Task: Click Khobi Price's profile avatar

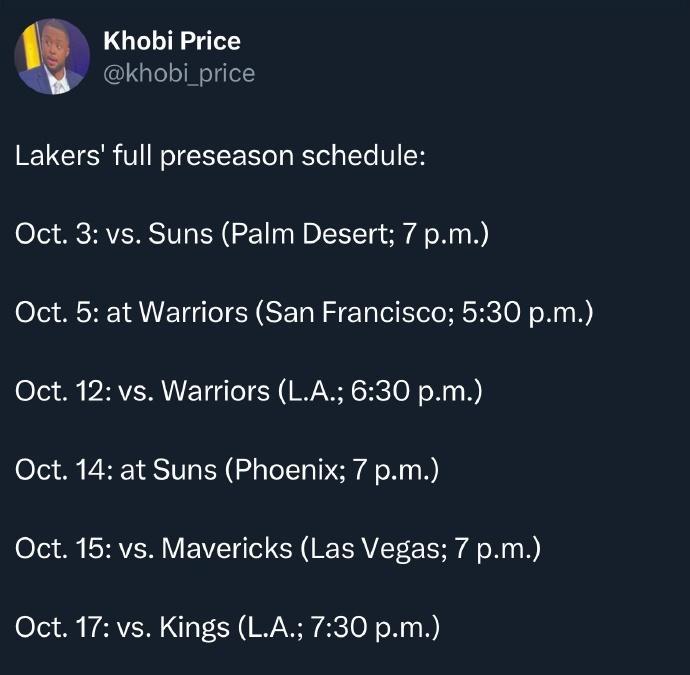Action: (53, 57)
